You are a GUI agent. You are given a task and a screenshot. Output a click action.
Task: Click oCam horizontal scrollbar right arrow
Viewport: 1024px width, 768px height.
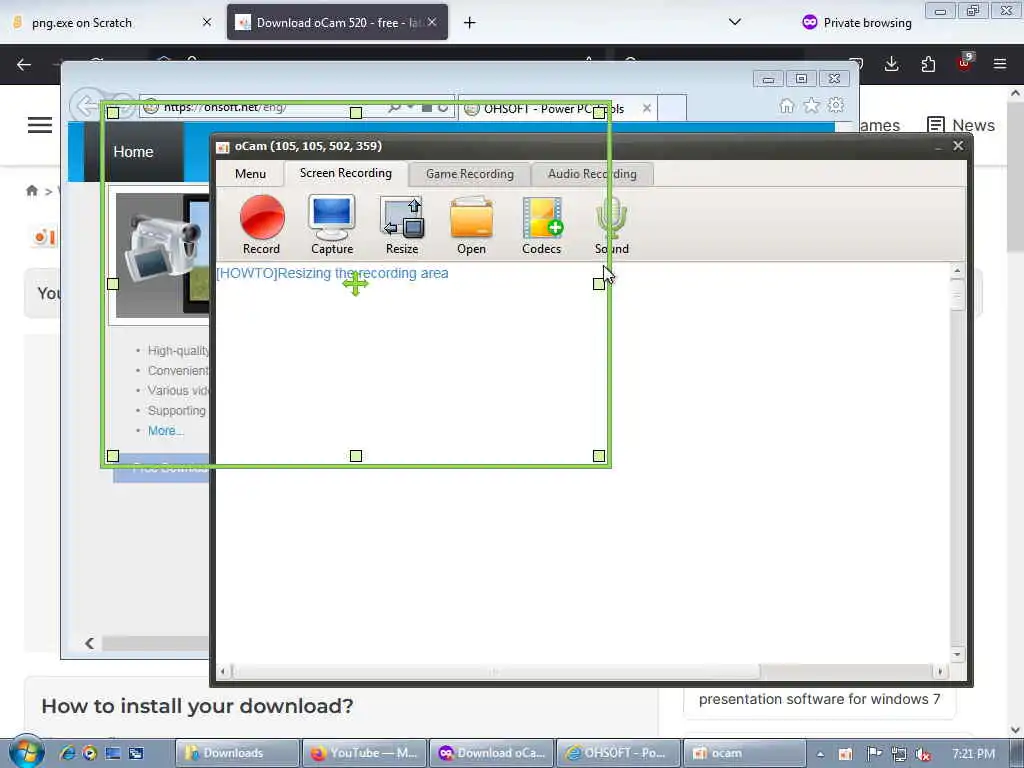[x=940, y=671]
